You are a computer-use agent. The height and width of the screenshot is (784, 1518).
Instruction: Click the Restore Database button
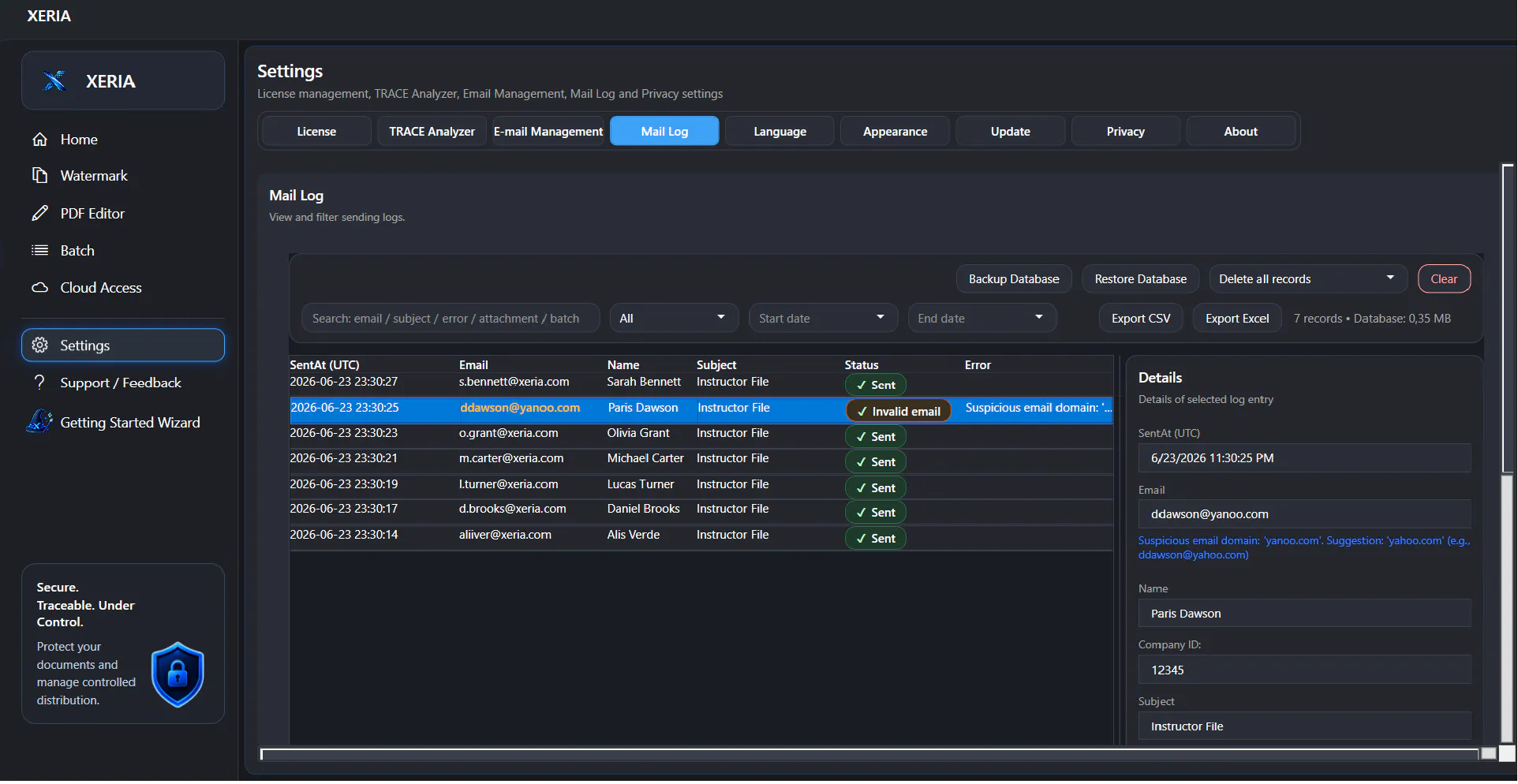coord(1140,278)
